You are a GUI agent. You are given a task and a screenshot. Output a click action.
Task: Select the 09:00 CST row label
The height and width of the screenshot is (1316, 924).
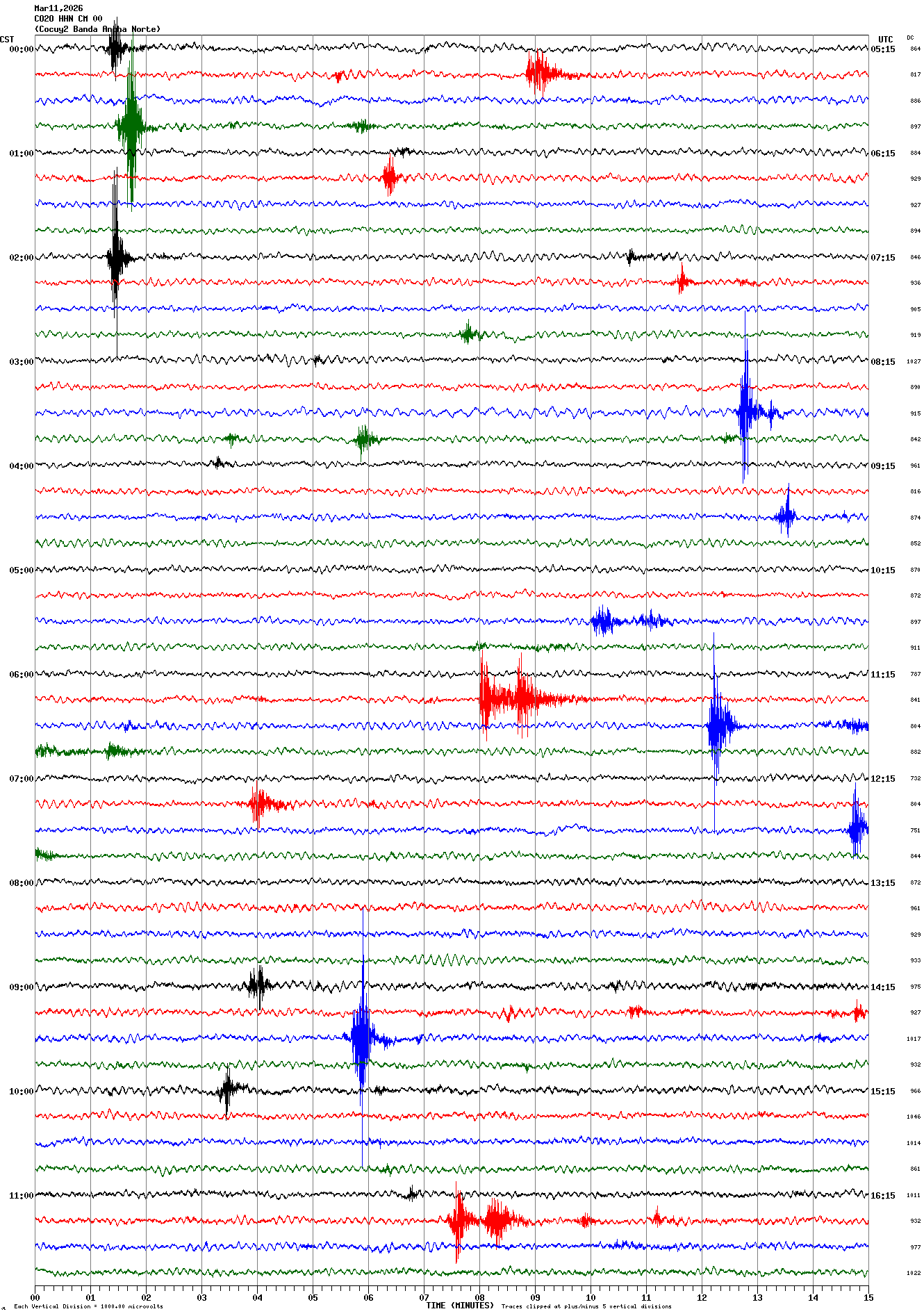[x=21, y=987]
